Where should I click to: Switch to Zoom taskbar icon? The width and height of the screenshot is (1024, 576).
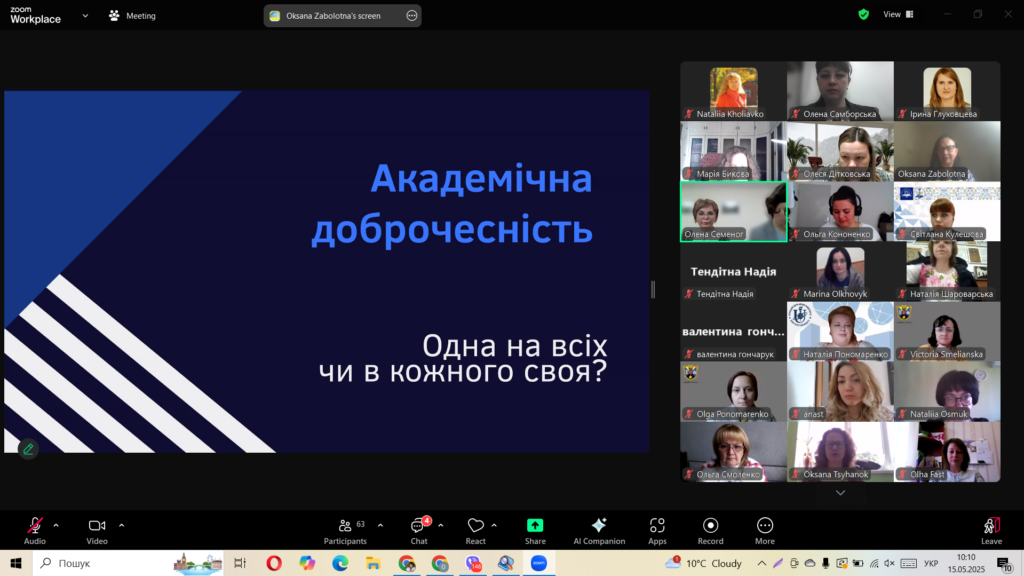(539, 563)
